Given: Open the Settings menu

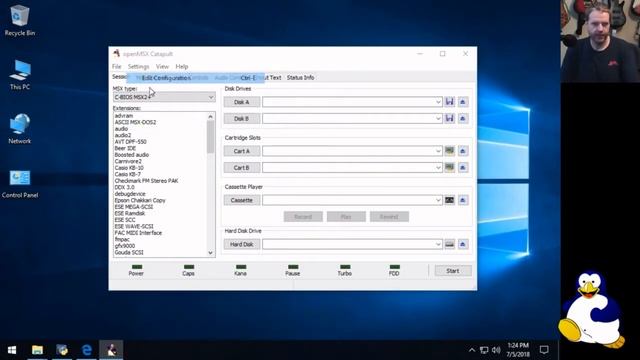Looking at the screenshot, I should tap(138, 67).
